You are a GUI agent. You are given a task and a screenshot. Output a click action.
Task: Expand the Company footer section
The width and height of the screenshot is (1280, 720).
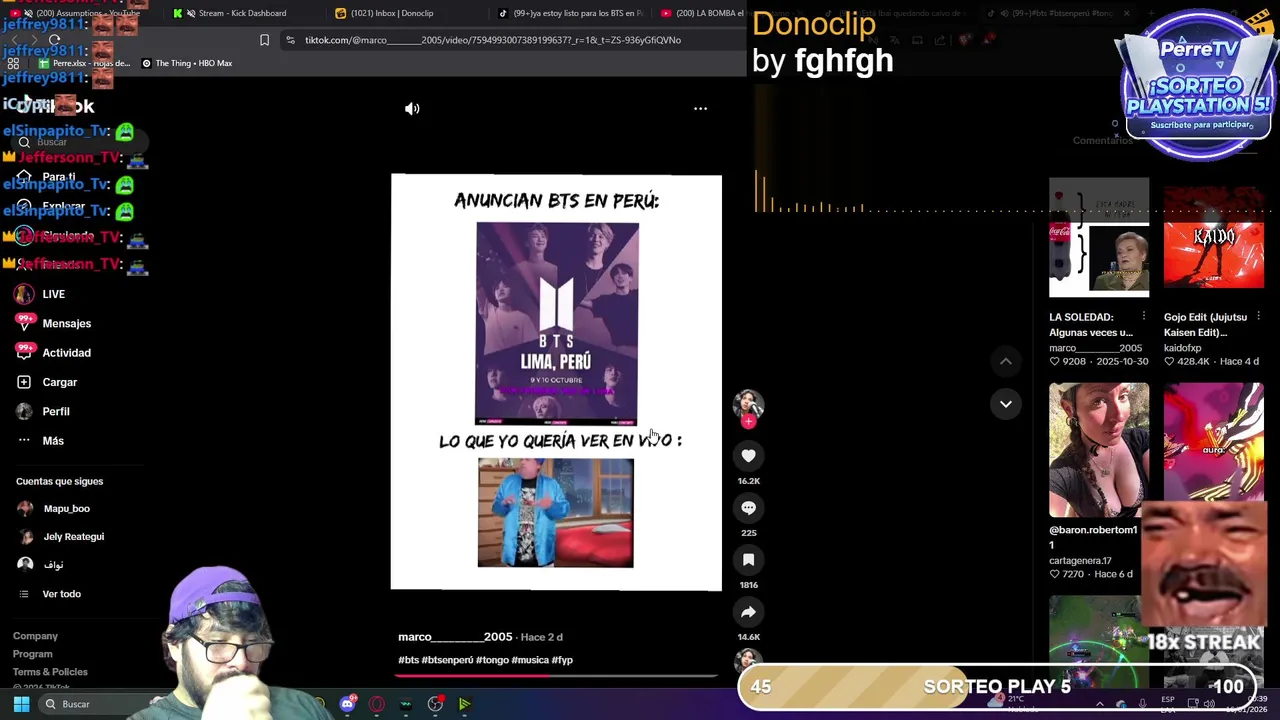[35, 636]
